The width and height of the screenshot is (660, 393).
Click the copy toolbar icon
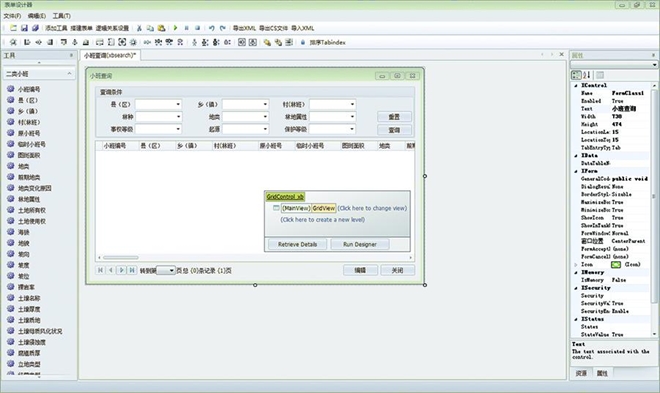coord(150,28)
